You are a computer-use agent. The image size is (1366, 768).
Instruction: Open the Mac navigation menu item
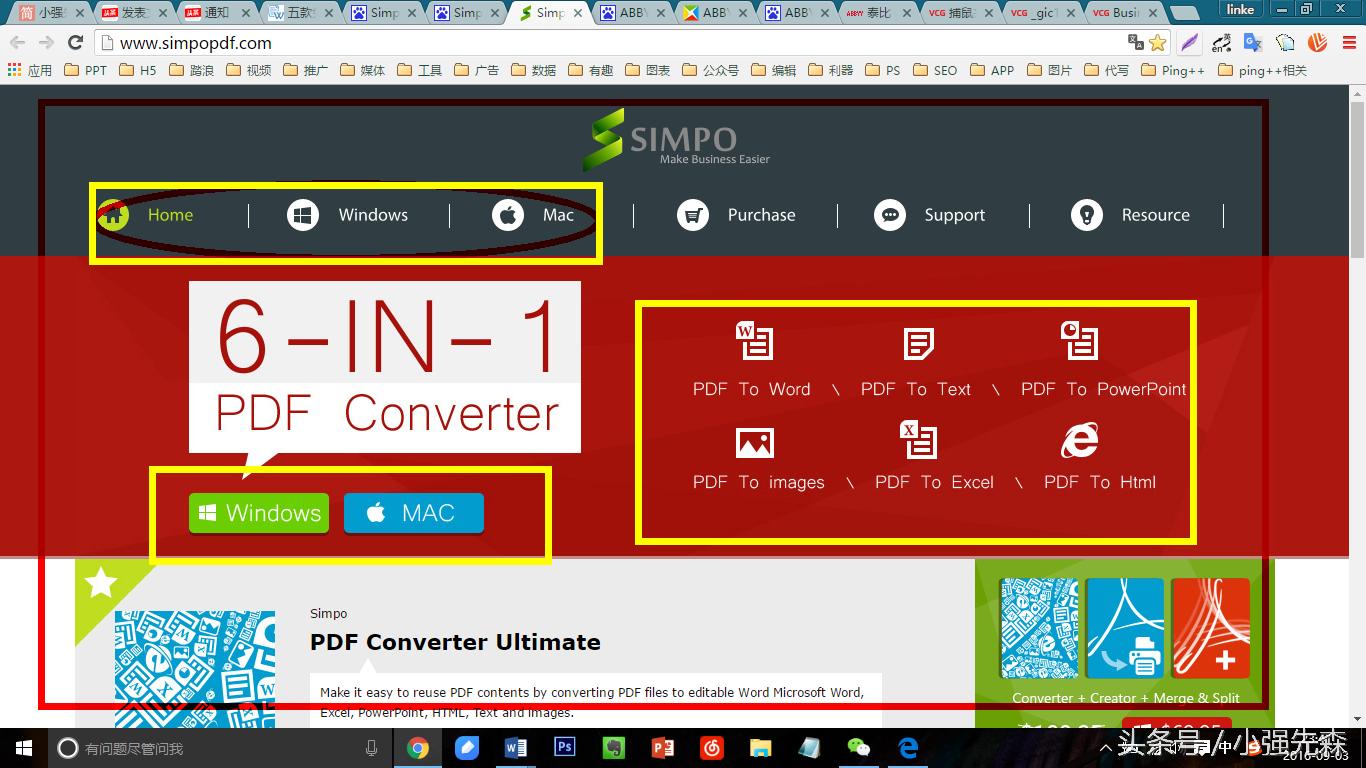pos(557,215)
